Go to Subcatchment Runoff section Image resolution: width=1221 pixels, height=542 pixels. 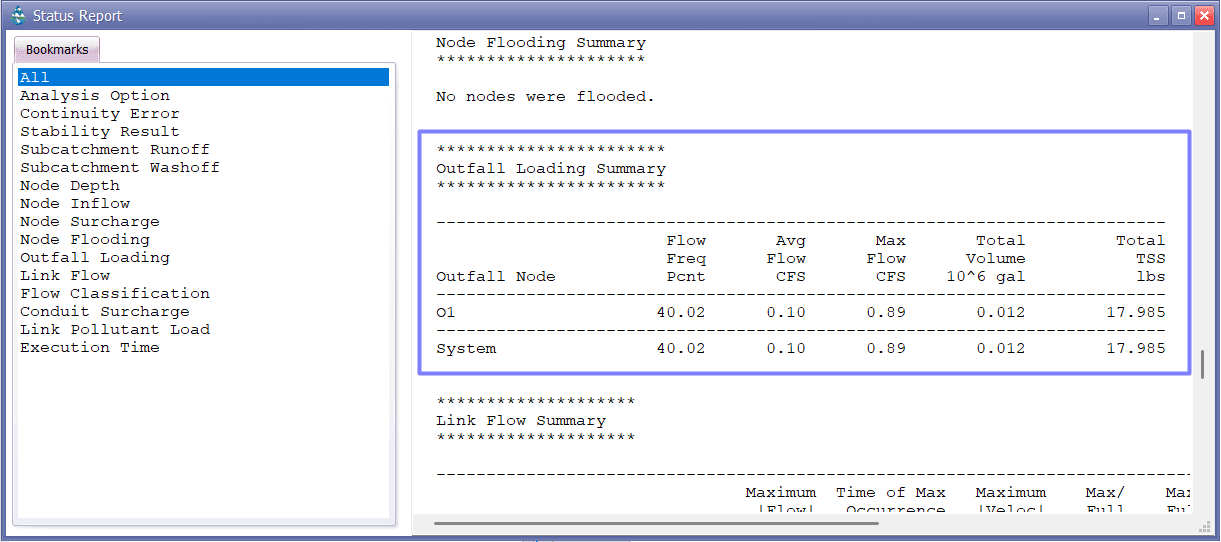tap(115, 149)
